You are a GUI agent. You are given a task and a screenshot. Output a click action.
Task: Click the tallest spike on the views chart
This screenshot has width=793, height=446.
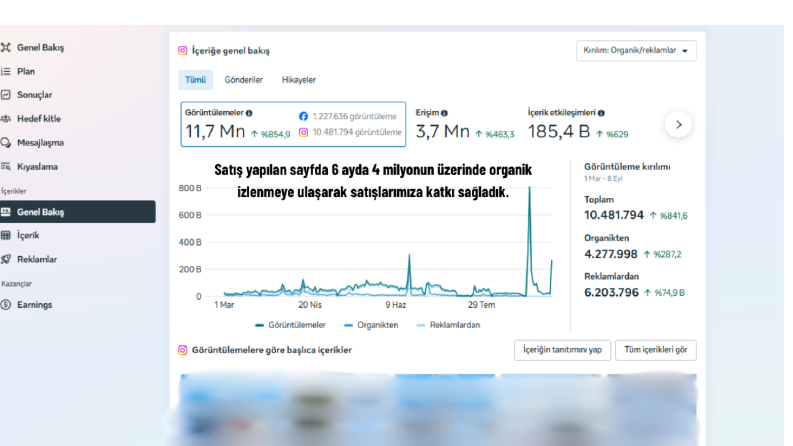click(x=530, y=189)
